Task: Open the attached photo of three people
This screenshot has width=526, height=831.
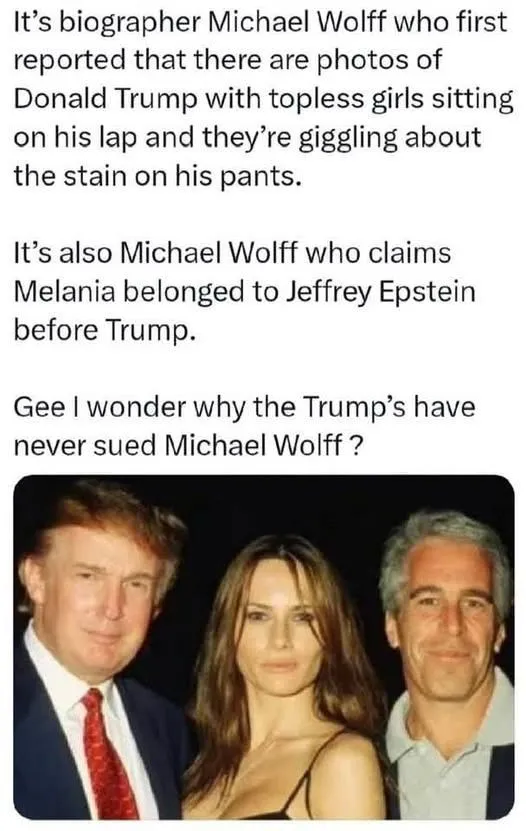Action: click(x=263, y=647)
